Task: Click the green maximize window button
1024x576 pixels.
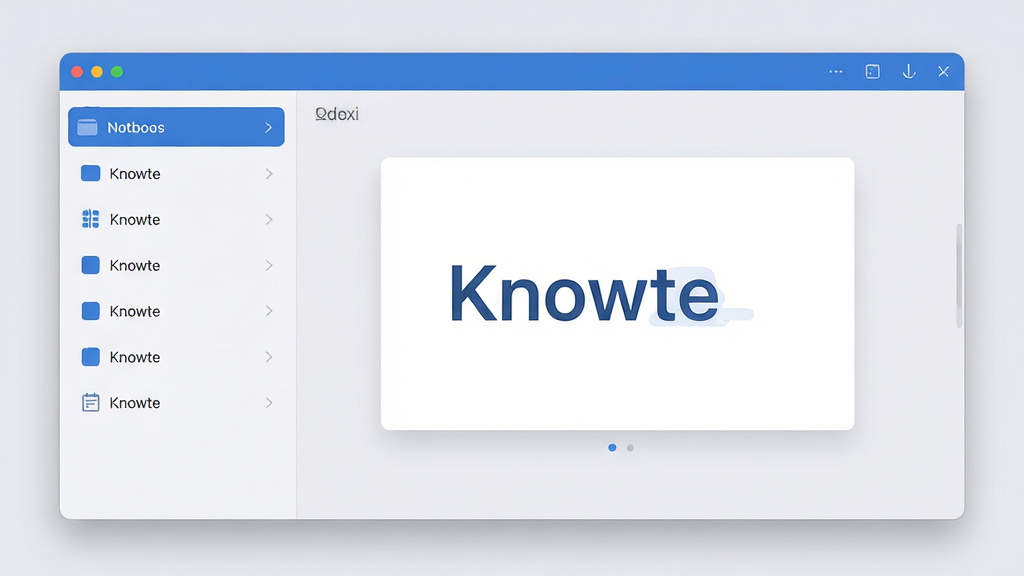Action: tap(117, 72)
